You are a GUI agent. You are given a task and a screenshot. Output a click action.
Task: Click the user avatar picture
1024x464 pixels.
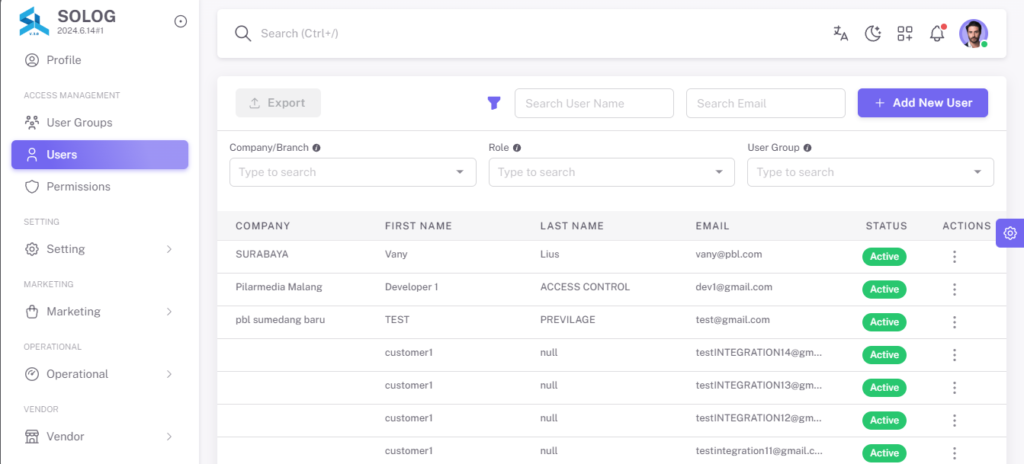(x=973, y=33)
